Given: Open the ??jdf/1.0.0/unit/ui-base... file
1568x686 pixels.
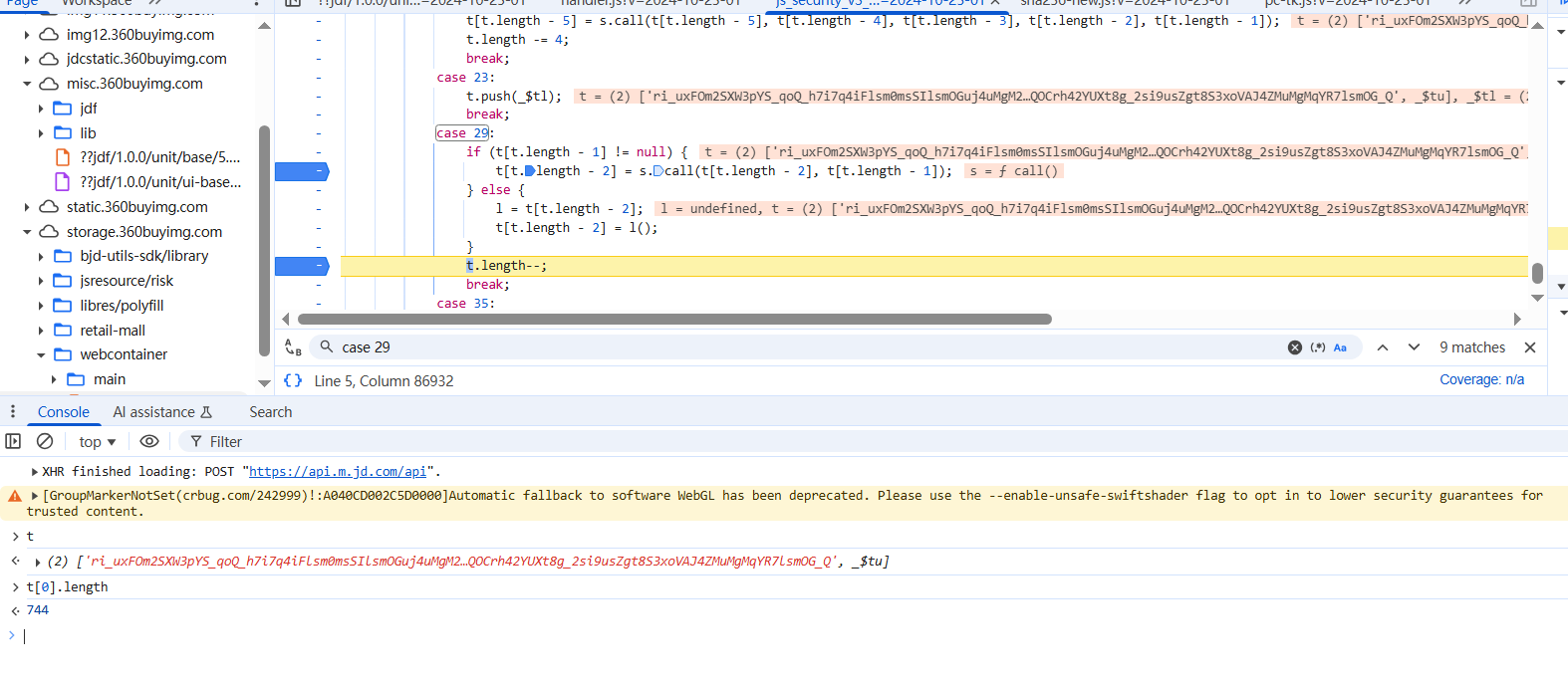Looking at the screenshot, I should (160, 182).
